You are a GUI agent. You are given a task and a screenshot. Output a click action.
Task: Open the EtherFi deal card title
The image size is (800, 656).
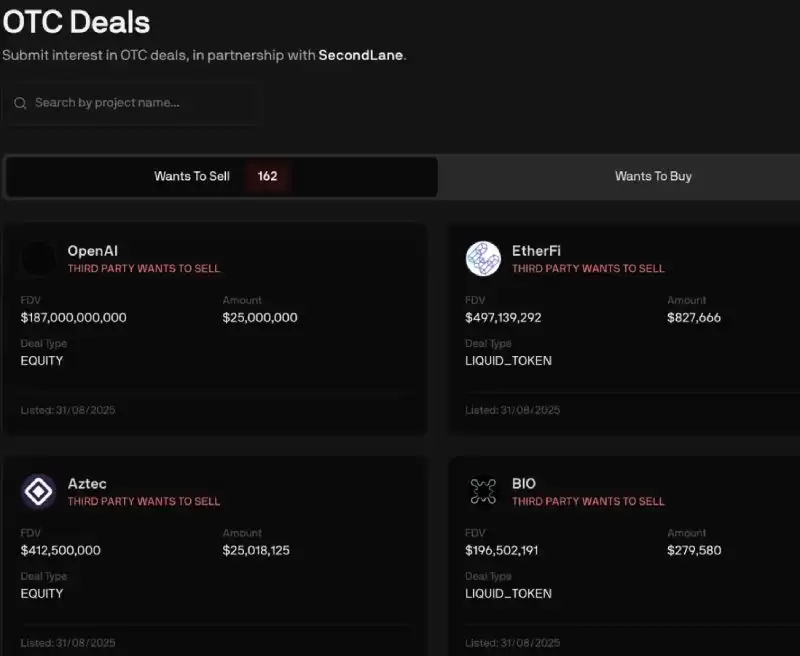click(x=536, y=251)
